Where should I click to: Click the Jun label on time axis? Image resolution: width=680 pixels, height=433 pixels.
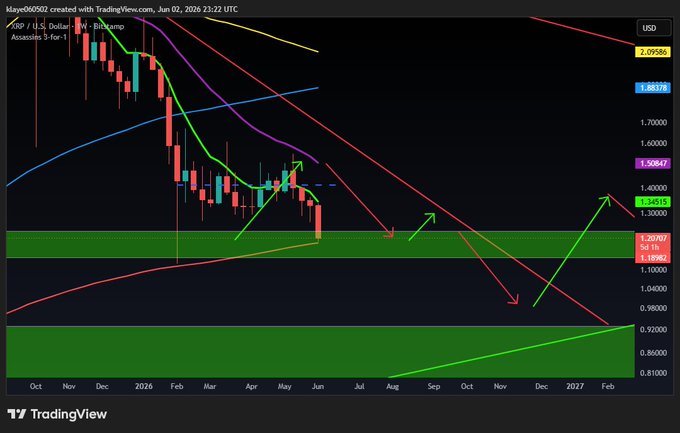point(318,387)
